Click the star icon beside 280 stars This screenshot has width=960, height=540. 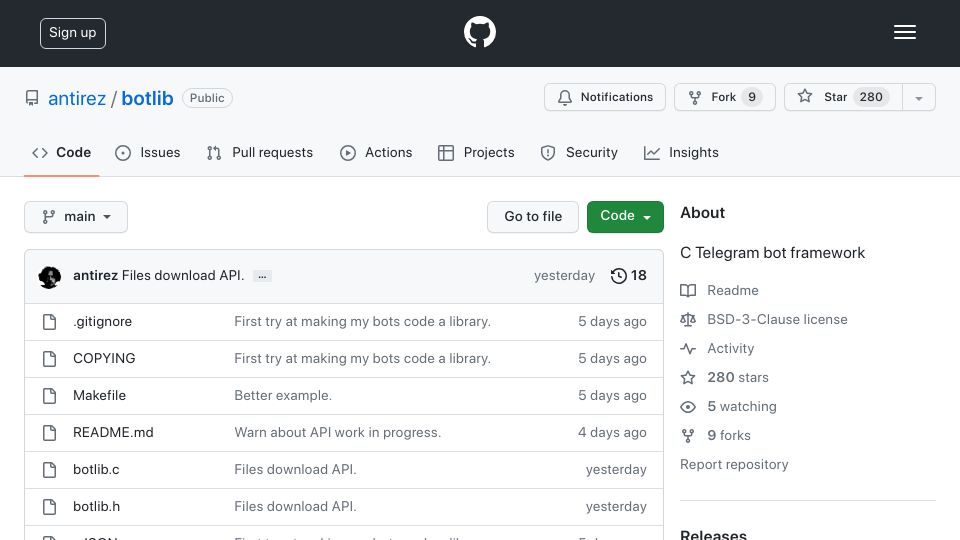click(688, 377)
